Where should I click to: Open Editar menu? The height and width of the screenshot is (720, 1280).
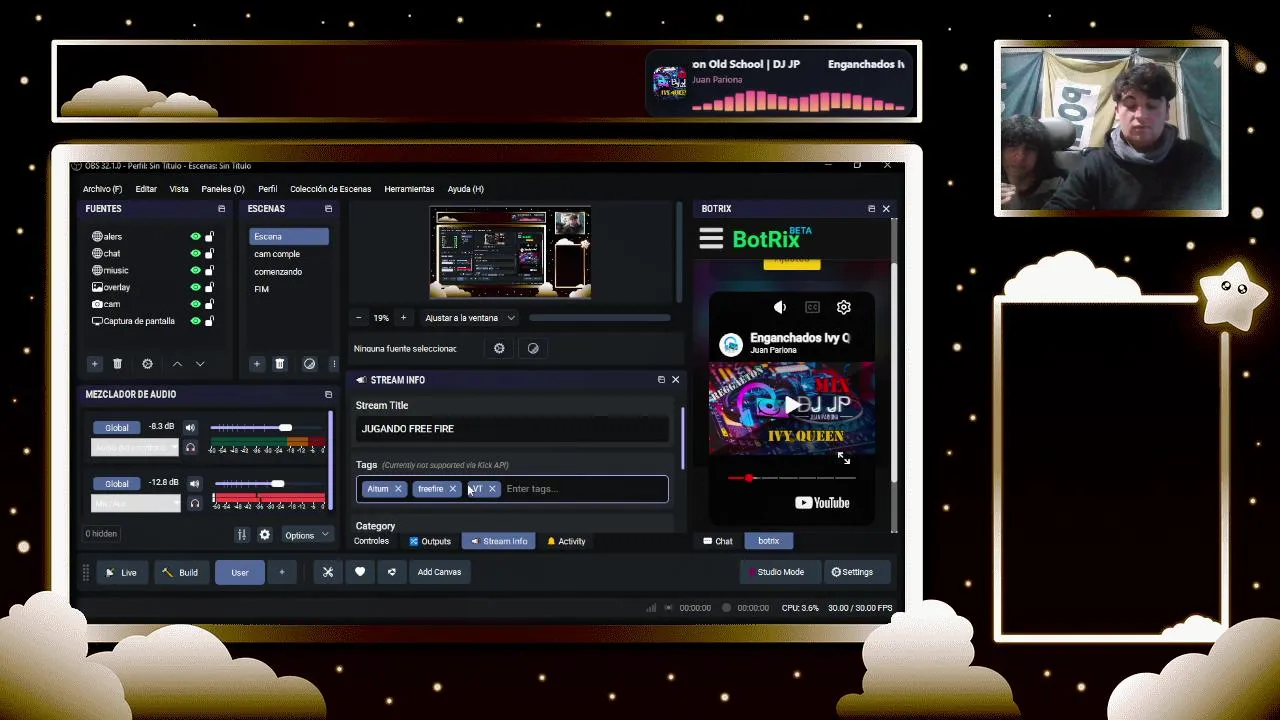pos(146,189)
